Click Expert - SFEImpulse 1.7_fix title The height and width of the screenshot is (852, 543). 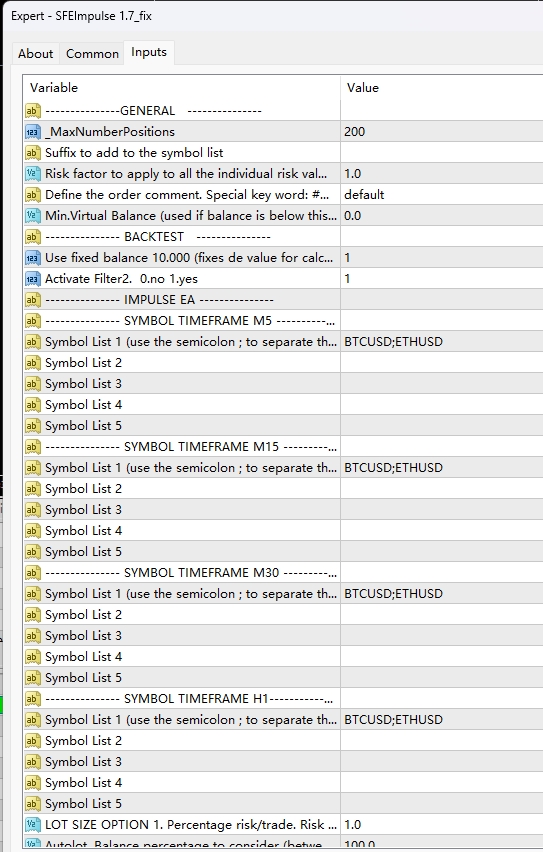82,16
